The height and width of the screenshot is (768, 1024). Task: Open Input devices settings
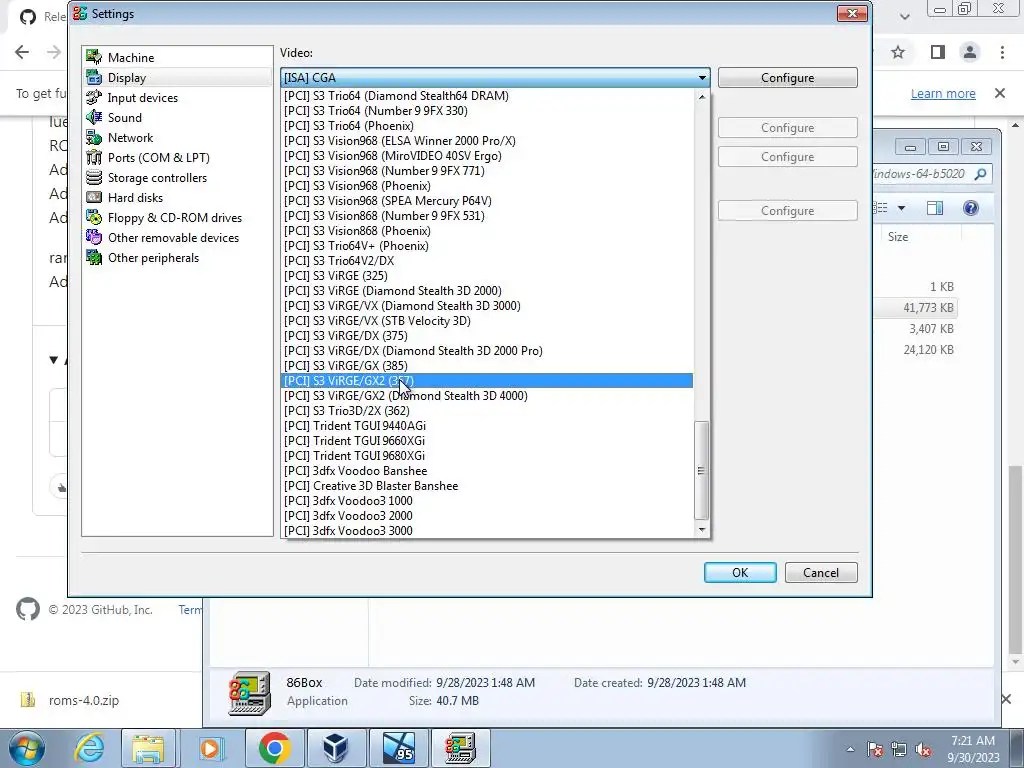pyautogui.click(x=142, y=98)
